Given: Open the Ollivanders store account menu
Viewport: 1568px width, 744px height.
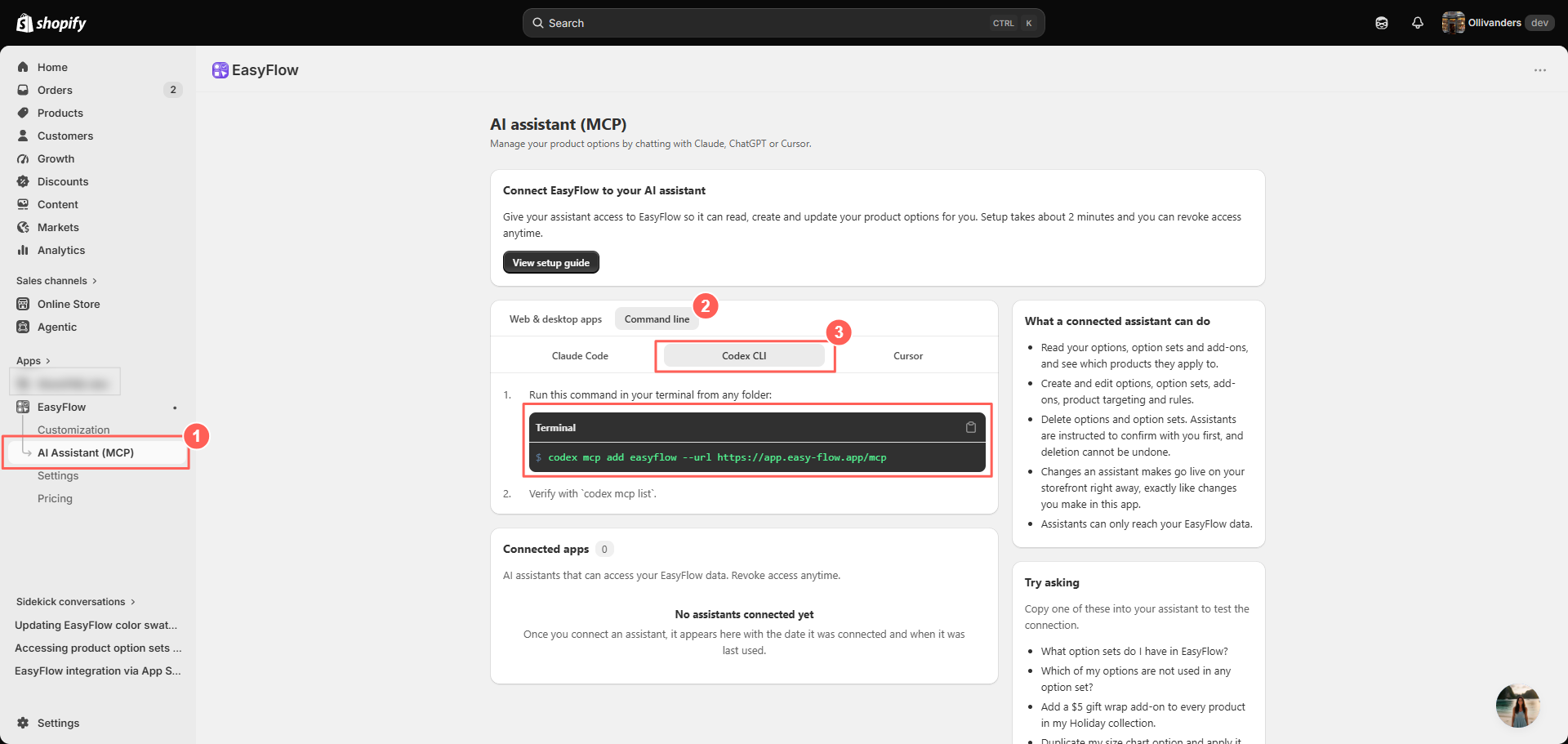Looking at the screenshot, I should click(1498, 23).
